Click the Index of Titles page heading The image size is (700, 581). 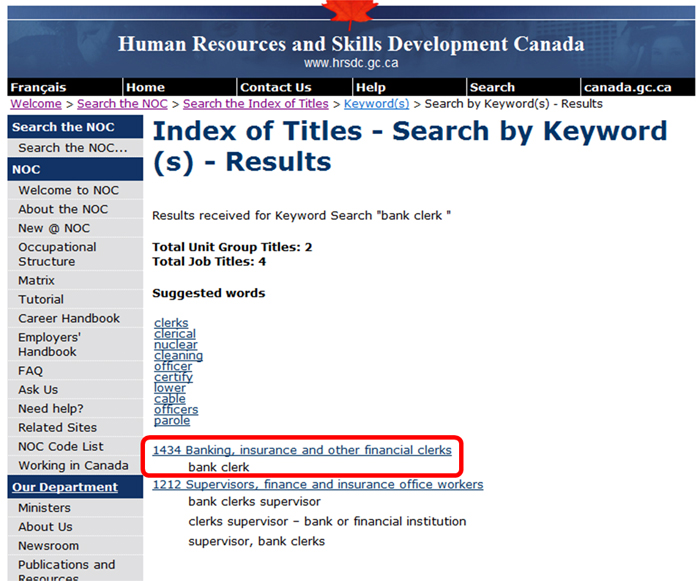[x=410, y=146]
